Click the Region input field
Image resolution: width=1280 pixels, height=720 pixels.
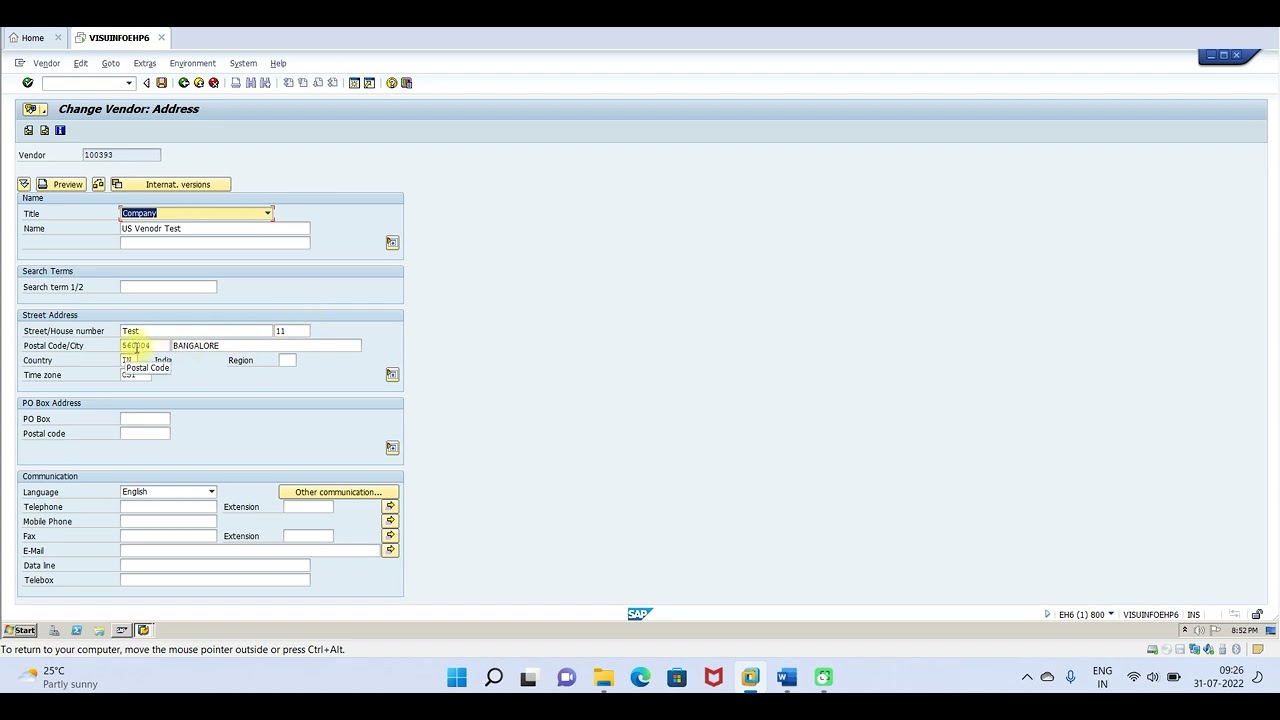(287, 360)
